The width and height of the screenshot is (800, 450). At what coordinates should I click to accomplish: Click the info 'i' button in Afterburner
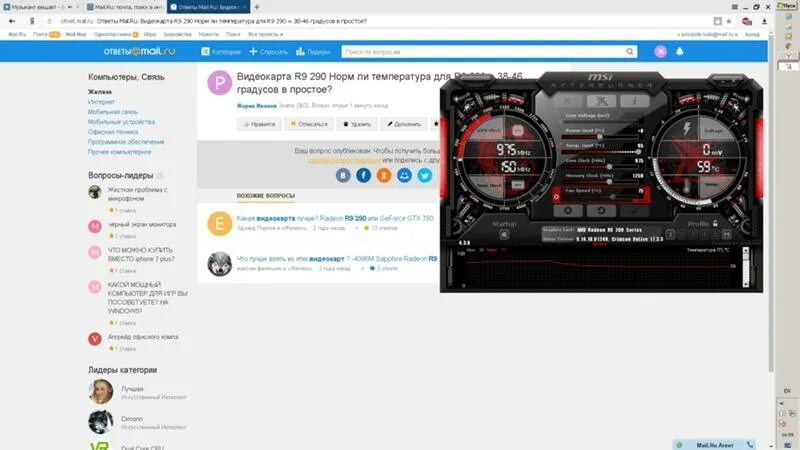point(635,101)
